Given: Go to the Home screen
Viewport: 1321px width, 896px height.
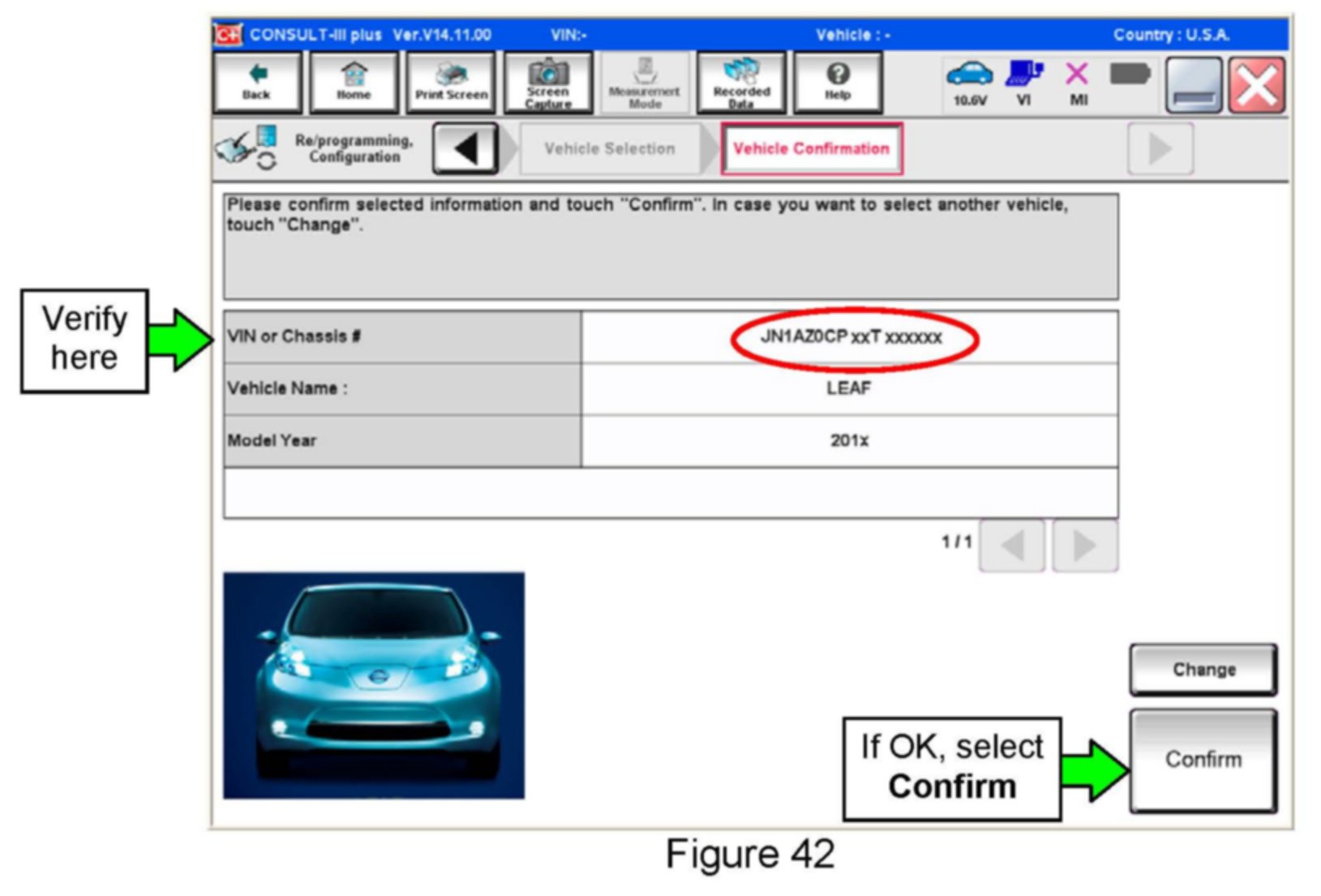Looking at the screenshot, I should click(354, 82).
